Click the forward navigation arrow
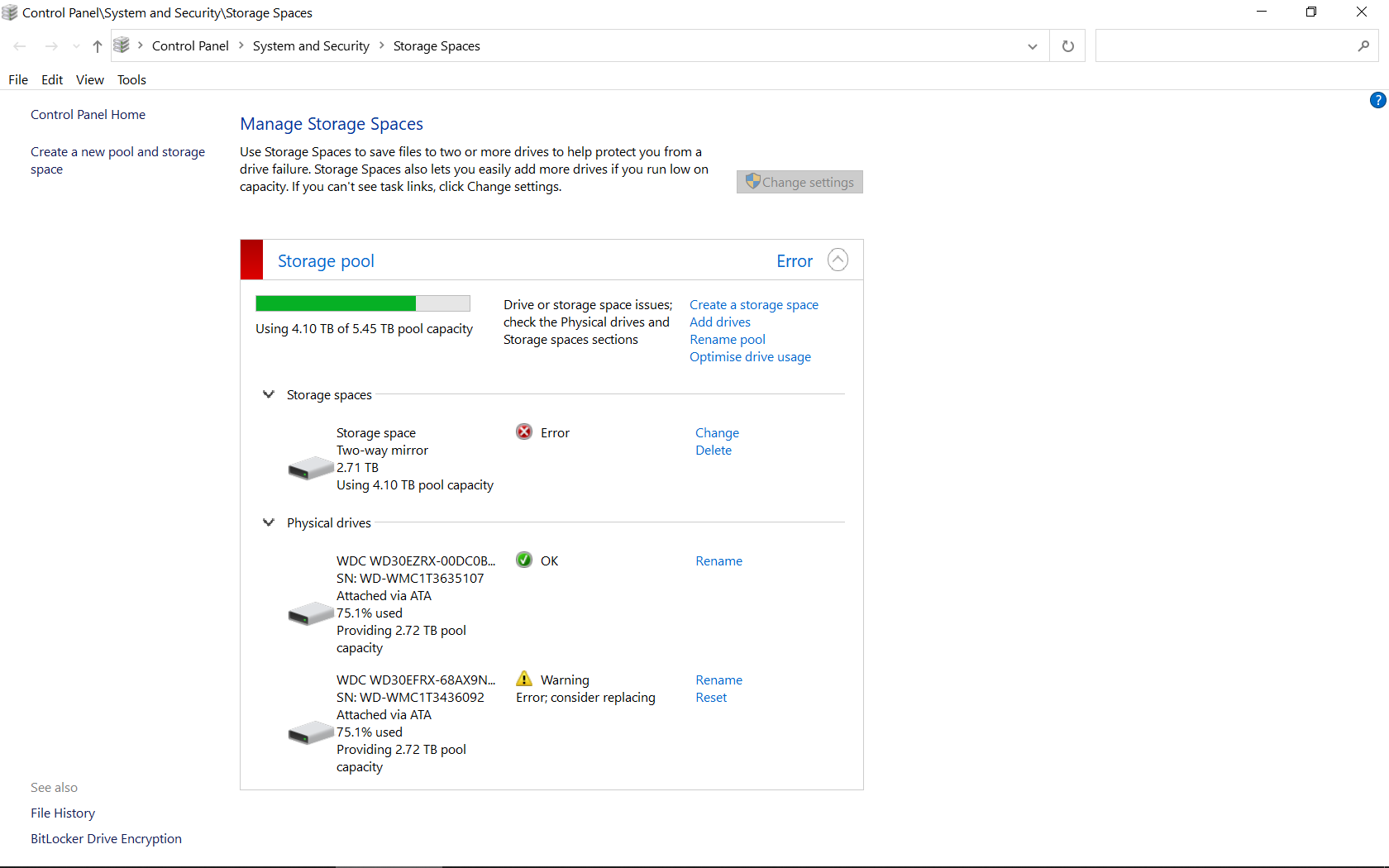The width and height of the screenshot is (1389, 868). 51,46
